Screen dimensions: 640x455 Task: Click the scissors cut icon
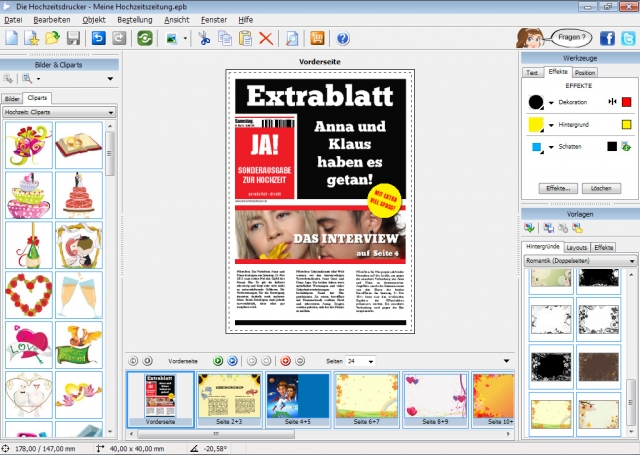[x=204, y=39]
